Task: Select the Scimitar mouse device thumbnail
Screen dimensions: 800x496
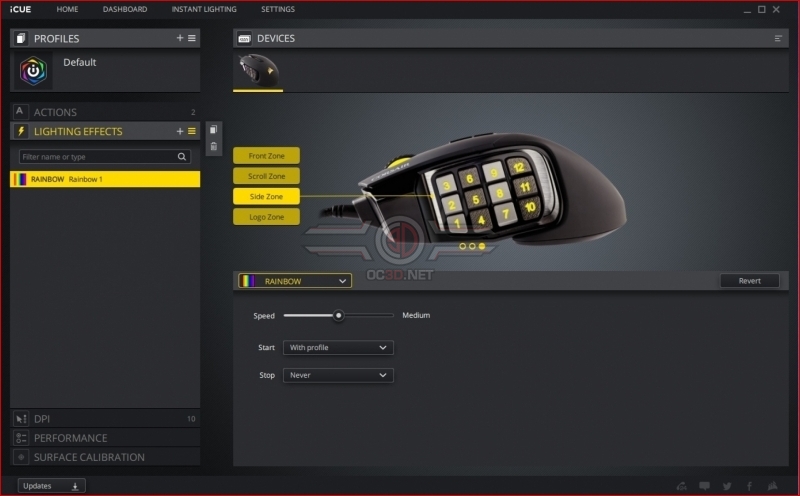Action: tap(258, 71)
